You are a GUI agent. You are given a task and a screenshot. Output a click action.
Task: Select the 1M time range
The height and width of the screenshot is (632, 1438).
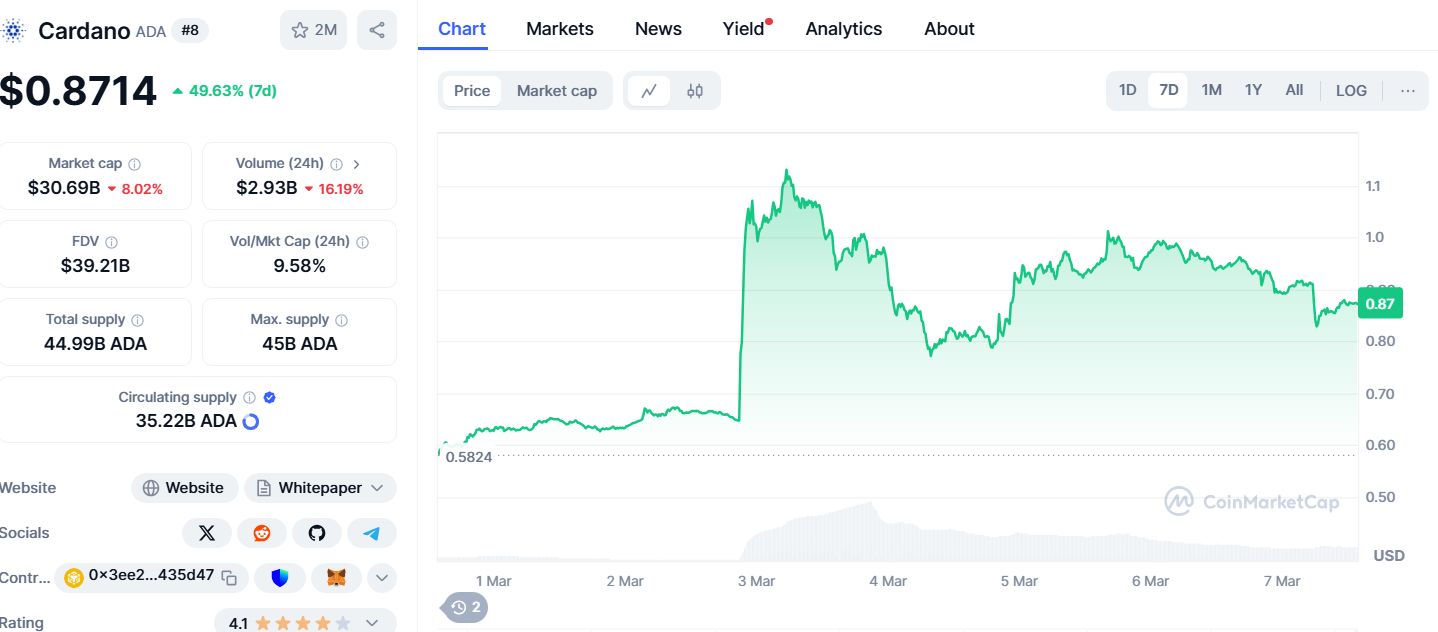(1211, 90)
